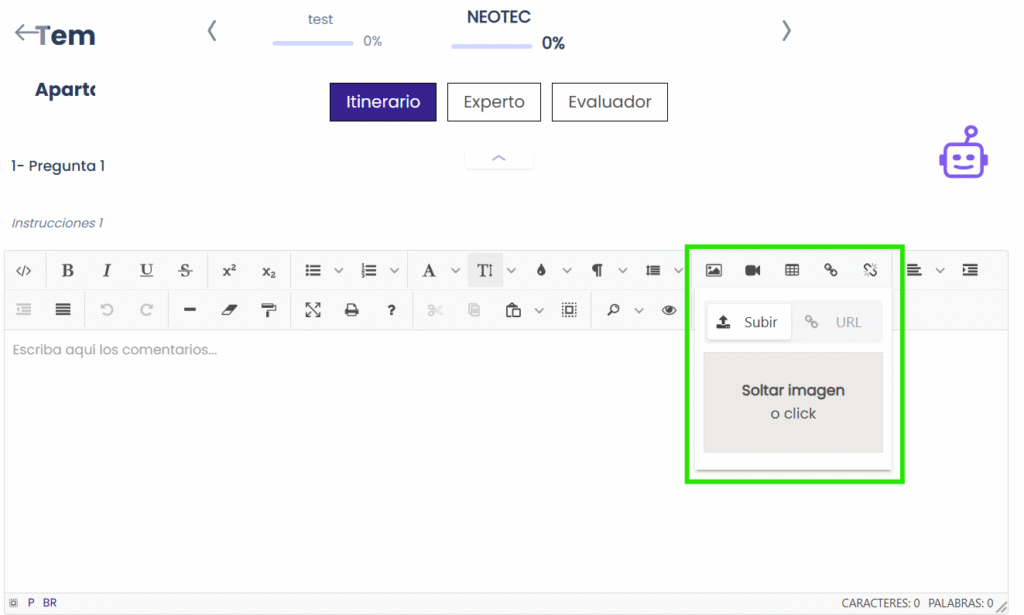Open the font size TI button

tap(485, 270)
